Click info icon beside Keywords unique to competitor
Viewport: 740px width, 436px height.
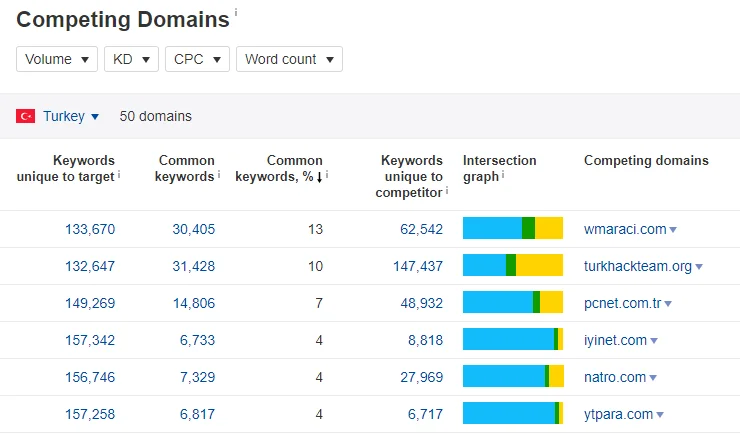[446, 192]
